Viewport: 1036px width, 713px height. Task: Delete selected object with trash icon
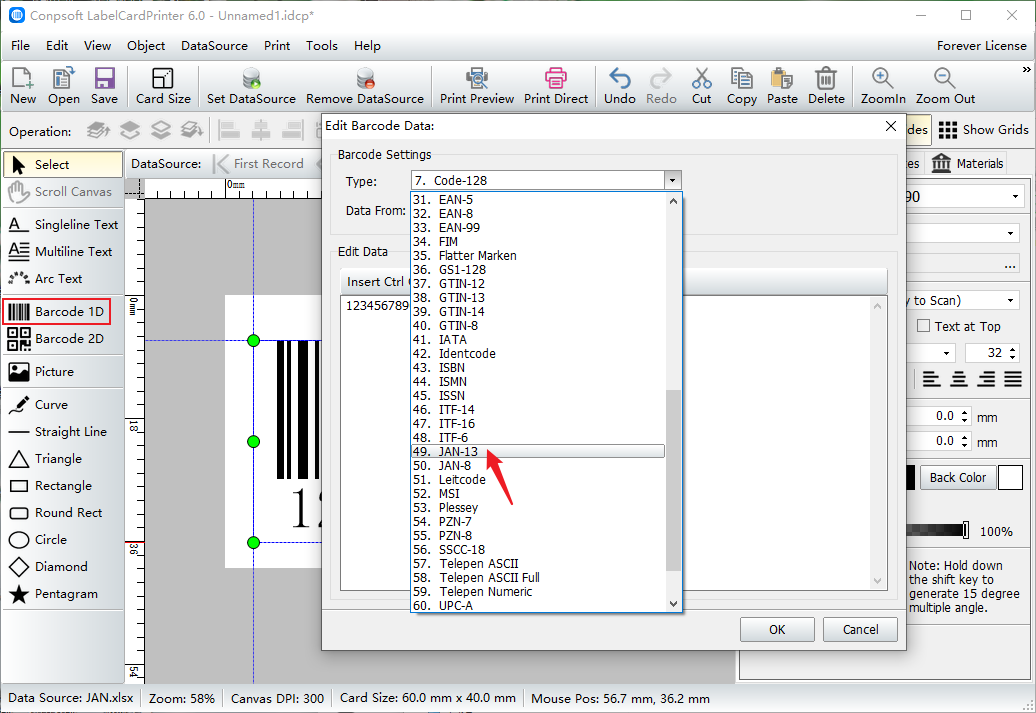pos(826,86)
